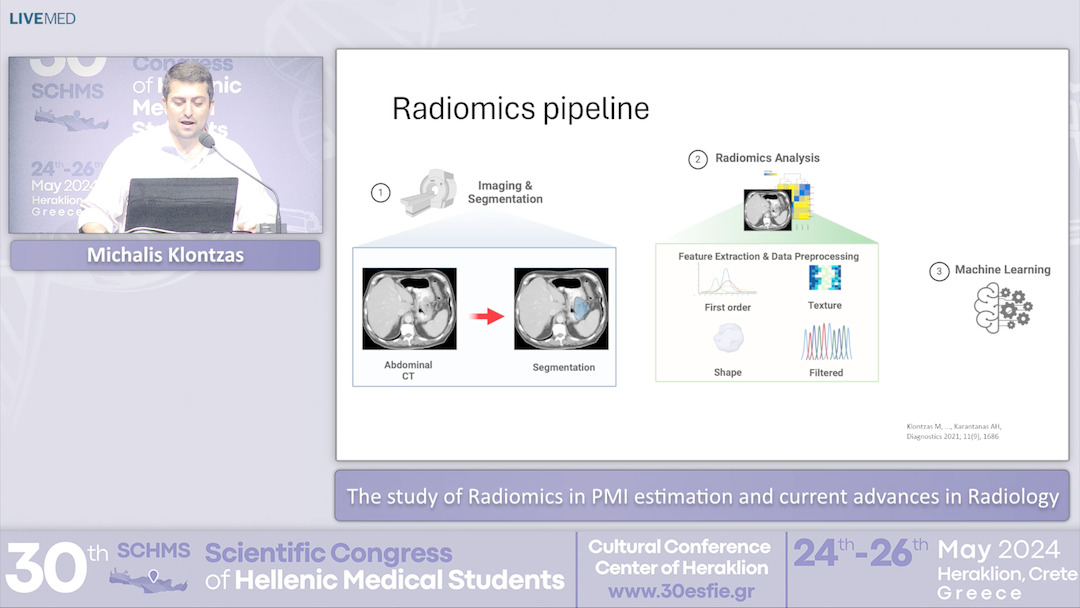
Task: Click Scientific Congress of Hellenic Medical Students
Action: (x=384, y=566)
